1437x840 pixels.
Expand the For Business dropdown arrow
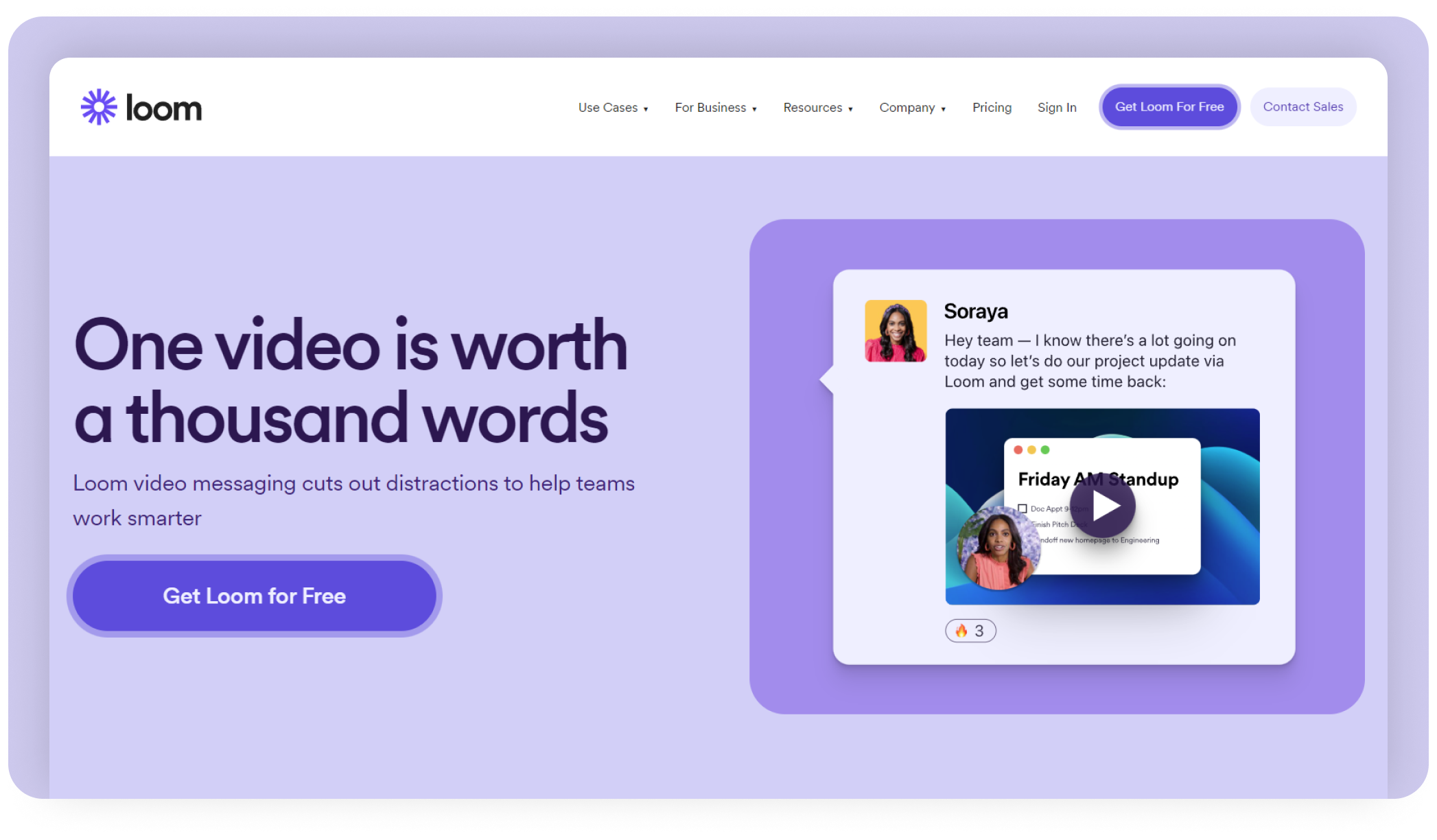pyautogui.click(x=754, y=109)
